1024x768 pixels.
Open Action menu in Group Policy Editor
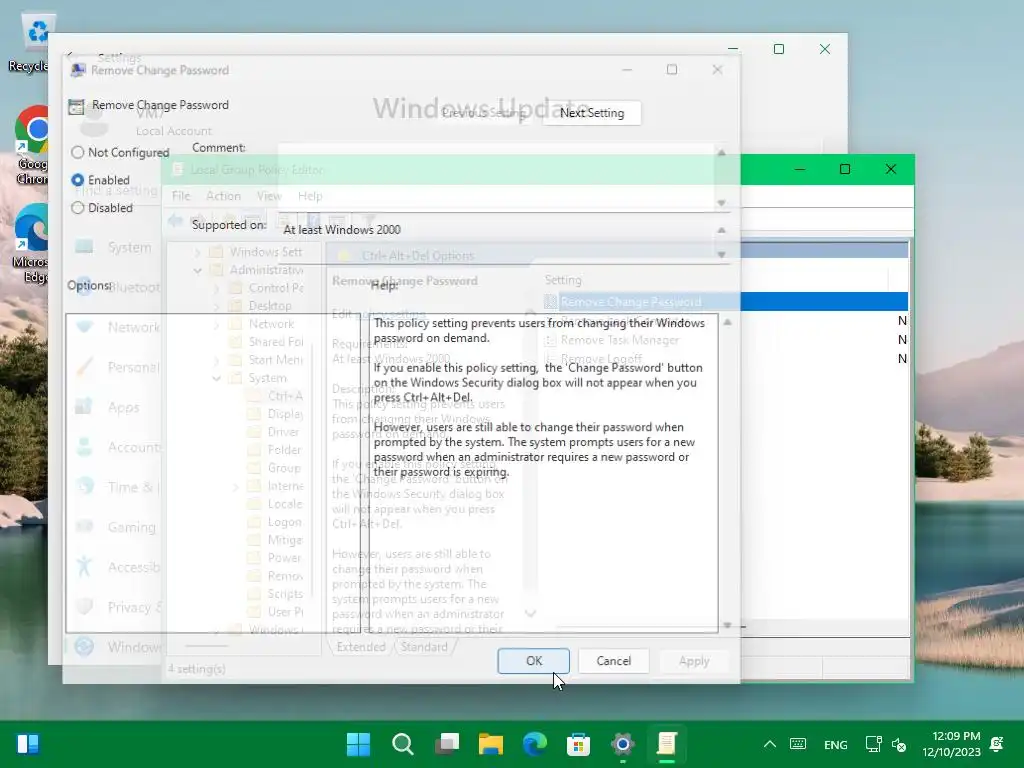[223, 196]
